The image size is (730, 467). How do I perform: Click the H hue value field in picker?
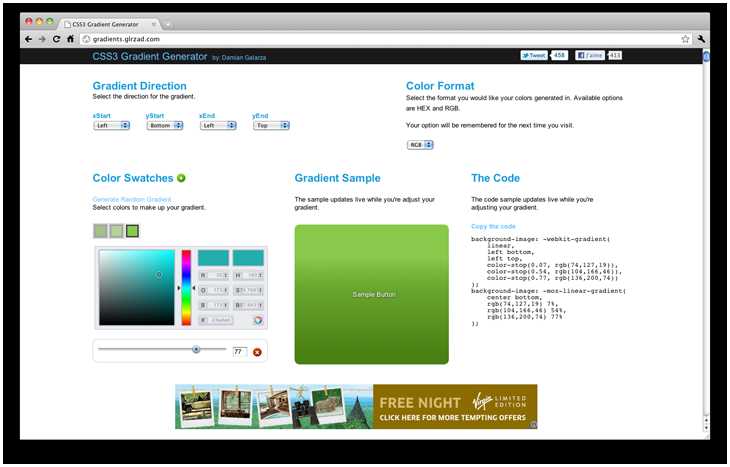point(249,276)
